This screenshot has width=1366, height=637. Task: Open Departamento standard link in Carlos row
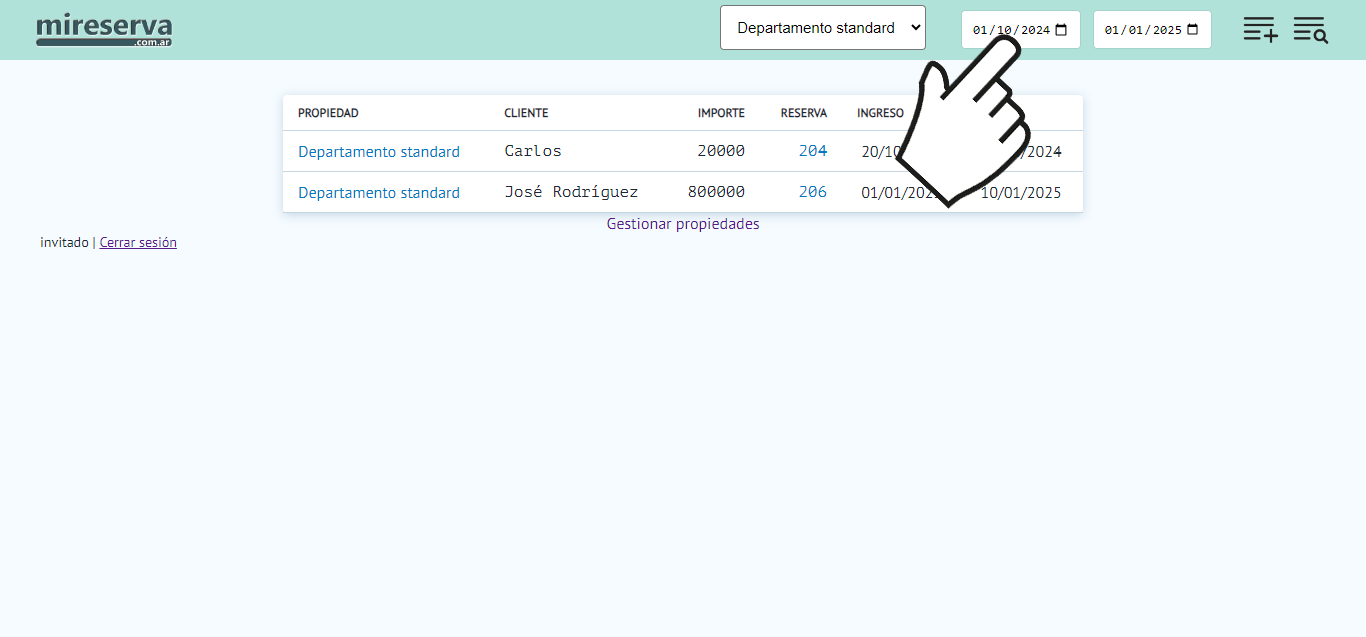(x=379, y=152)
